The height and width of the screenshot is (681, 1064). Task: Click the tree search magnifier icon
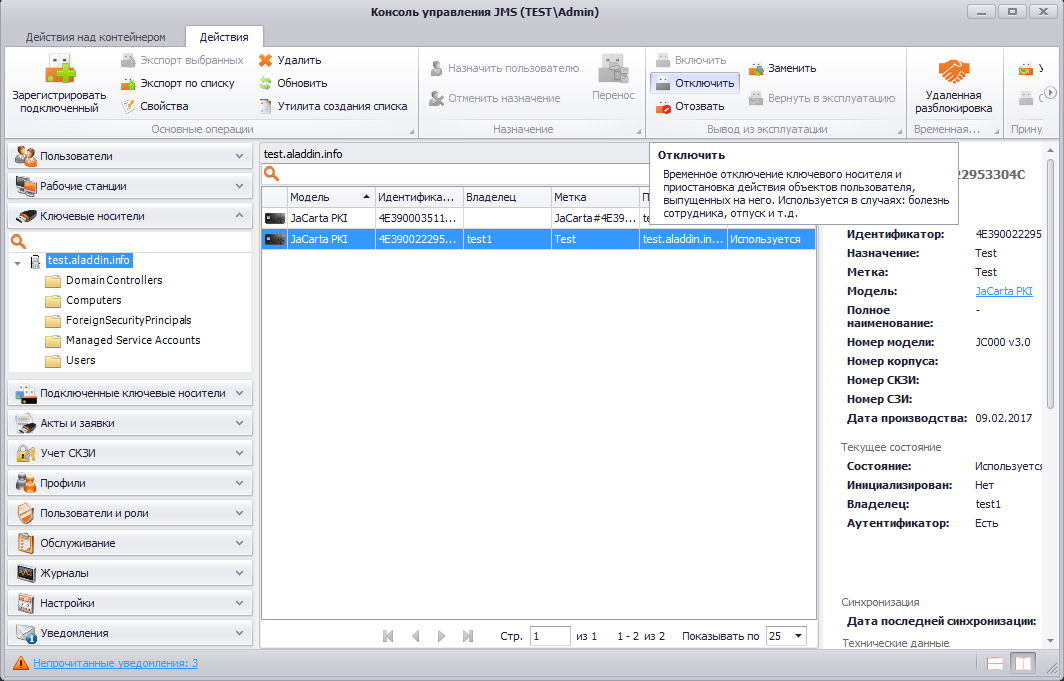pos(18,241)
